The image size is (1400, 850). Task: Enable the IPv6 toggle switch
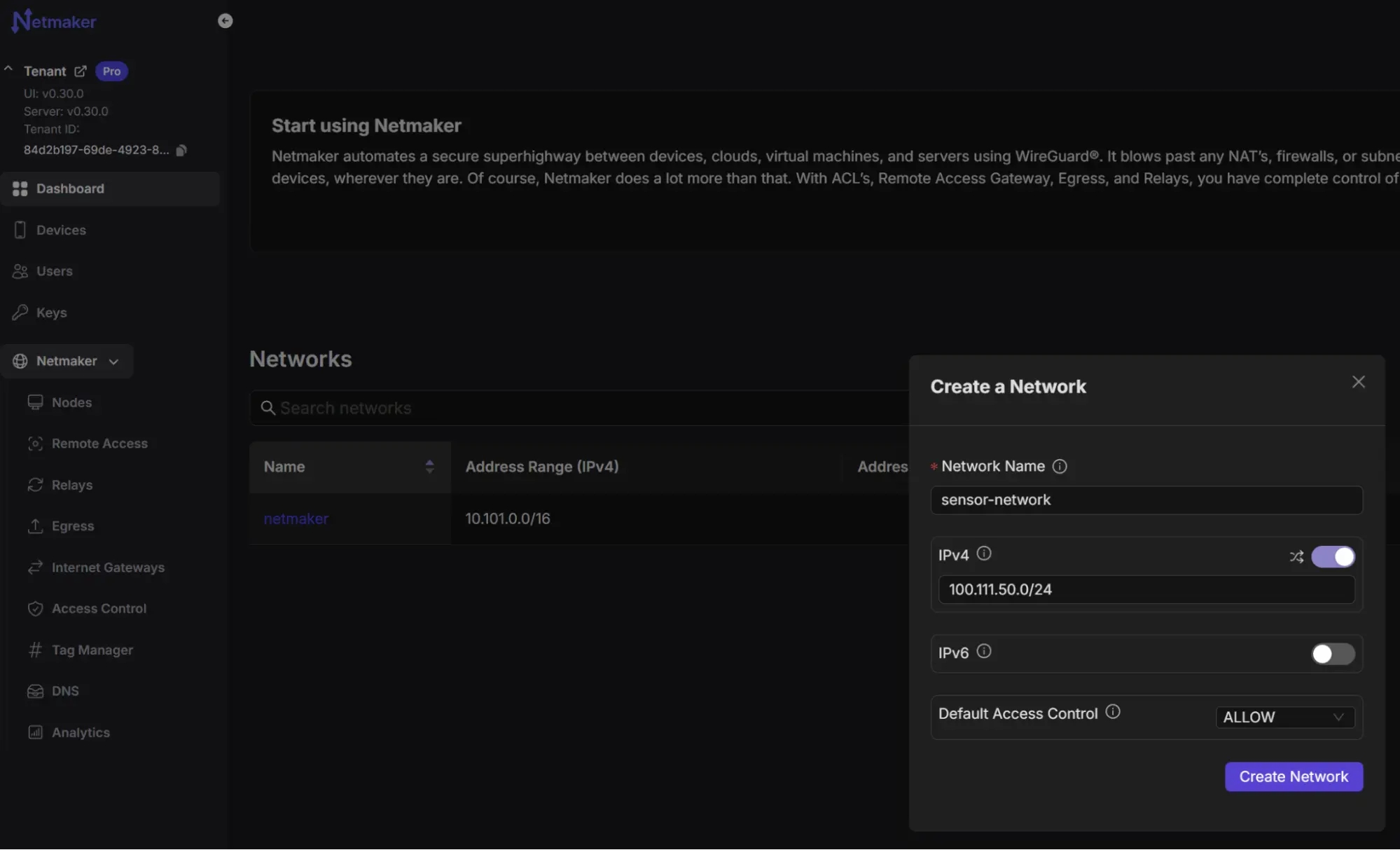(x=1333, y=654)
